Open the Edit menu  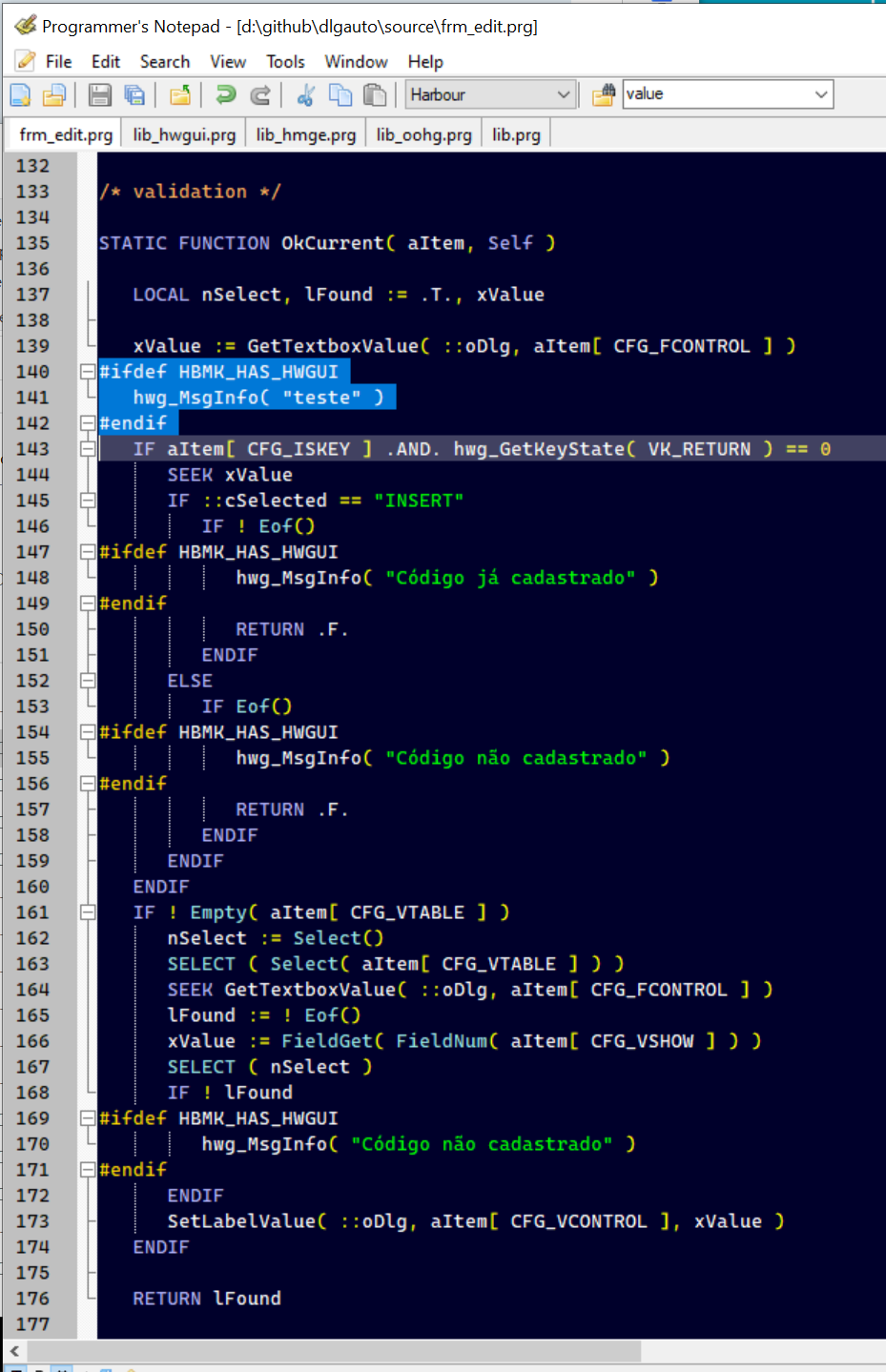106,61
